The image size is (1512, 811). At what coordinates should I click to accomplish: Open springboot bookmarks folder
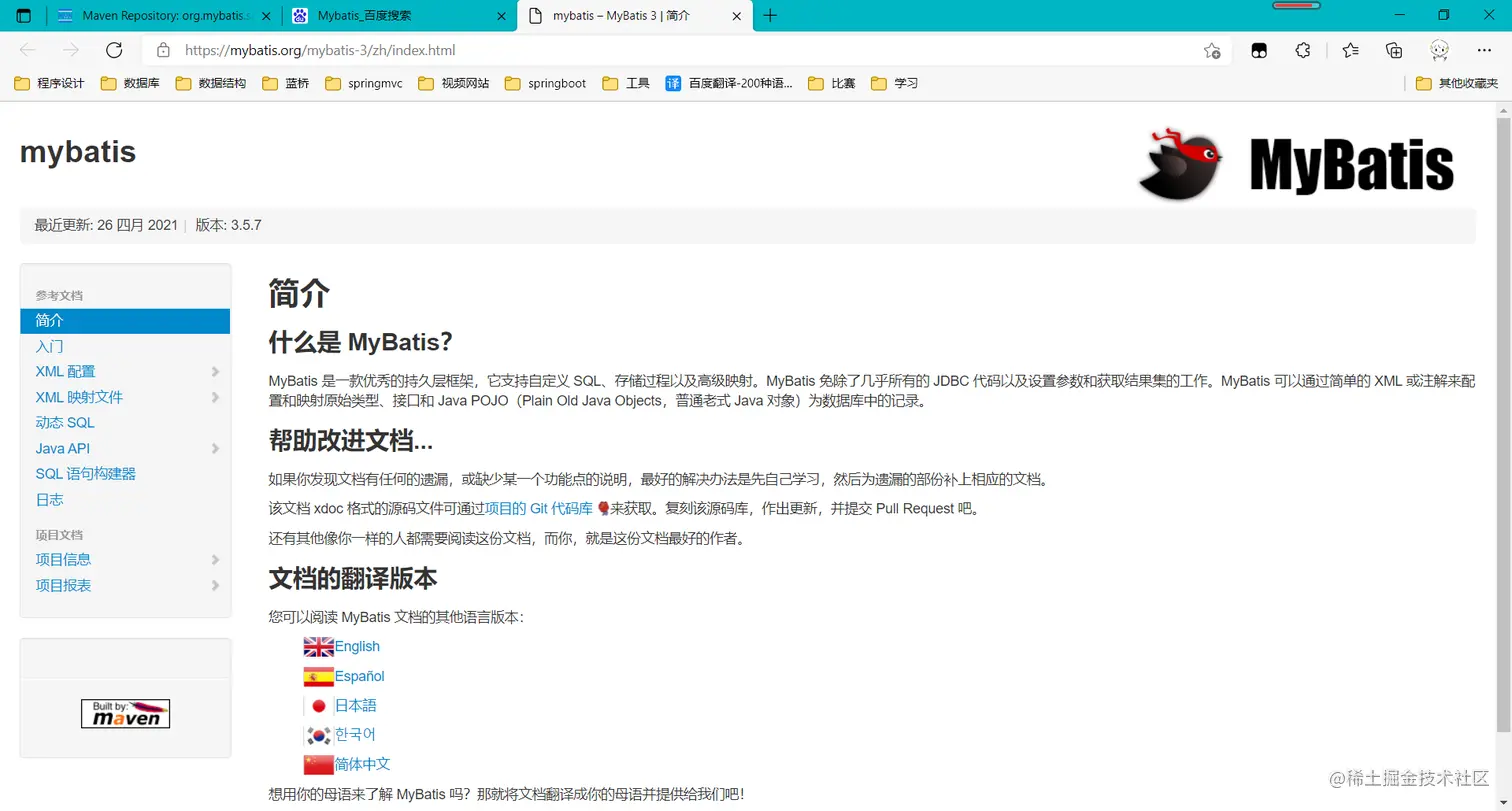546,83
